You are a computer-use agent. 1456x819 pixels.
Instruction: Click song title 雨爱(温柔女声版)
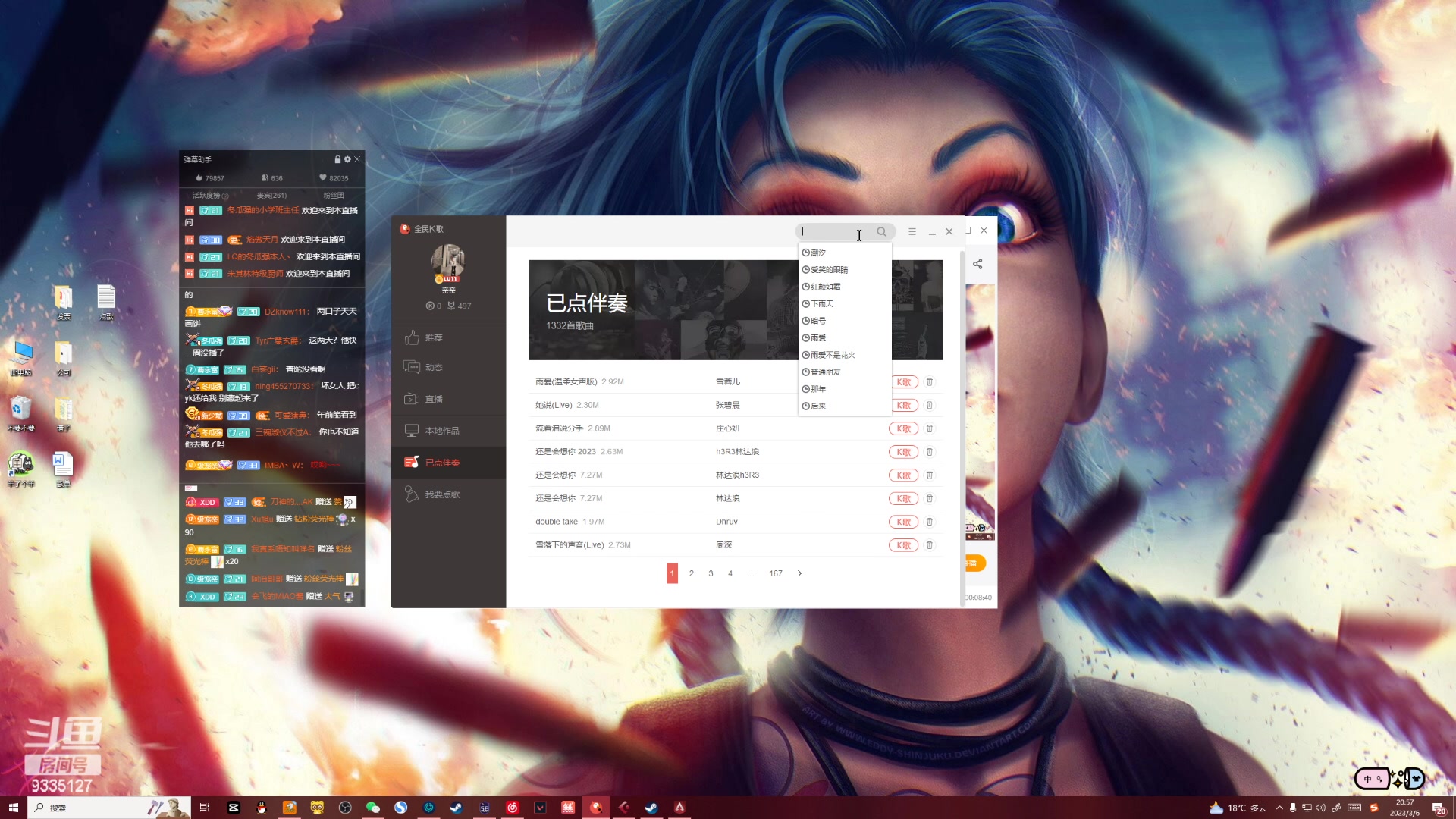pyautogui.click(x=566, y=382)
